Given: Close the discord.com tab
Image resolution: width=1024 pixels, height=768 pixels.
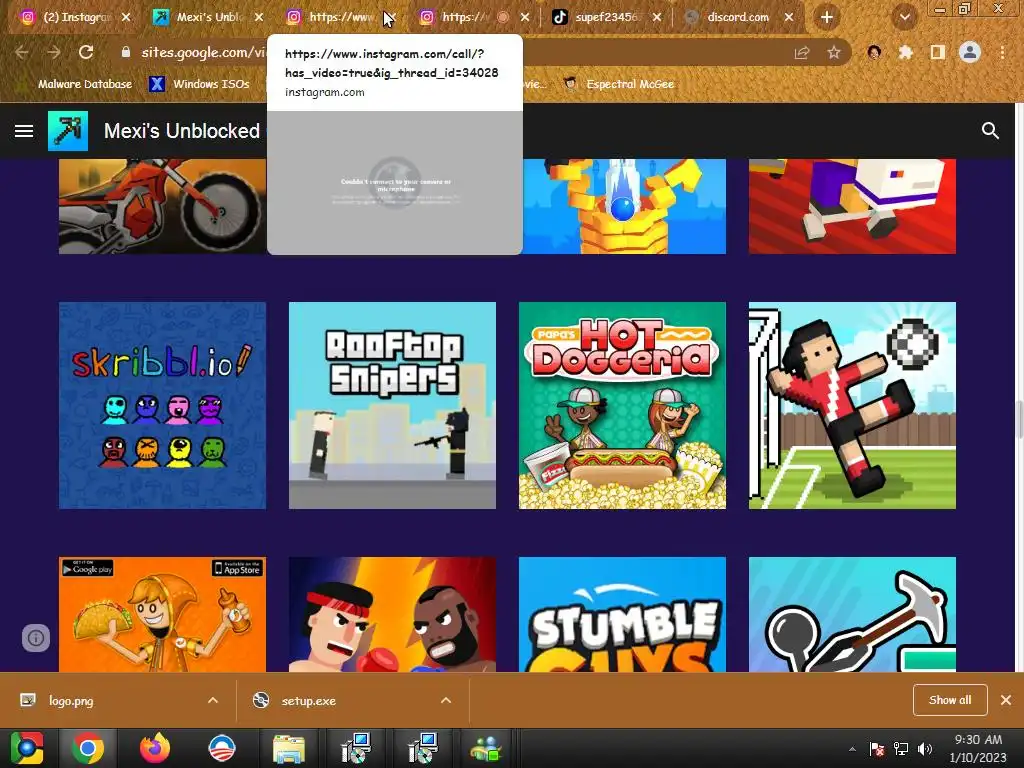Looking at the screenshot, I should tap(789, 18).
